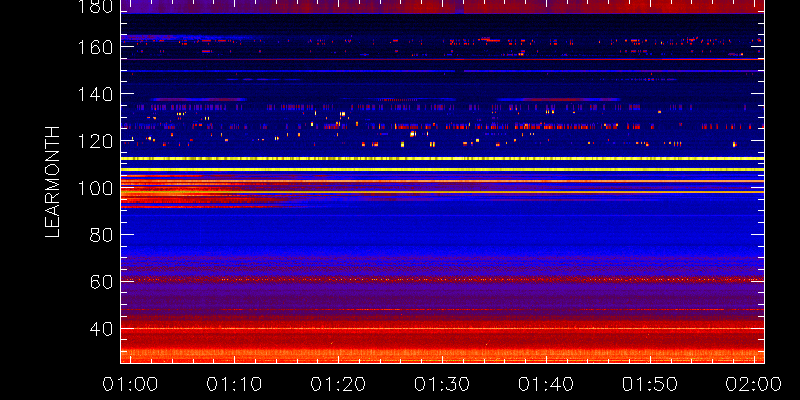Click the 01:00 time axis label
This screenshot has height=400, width=800.
(131, 384)
